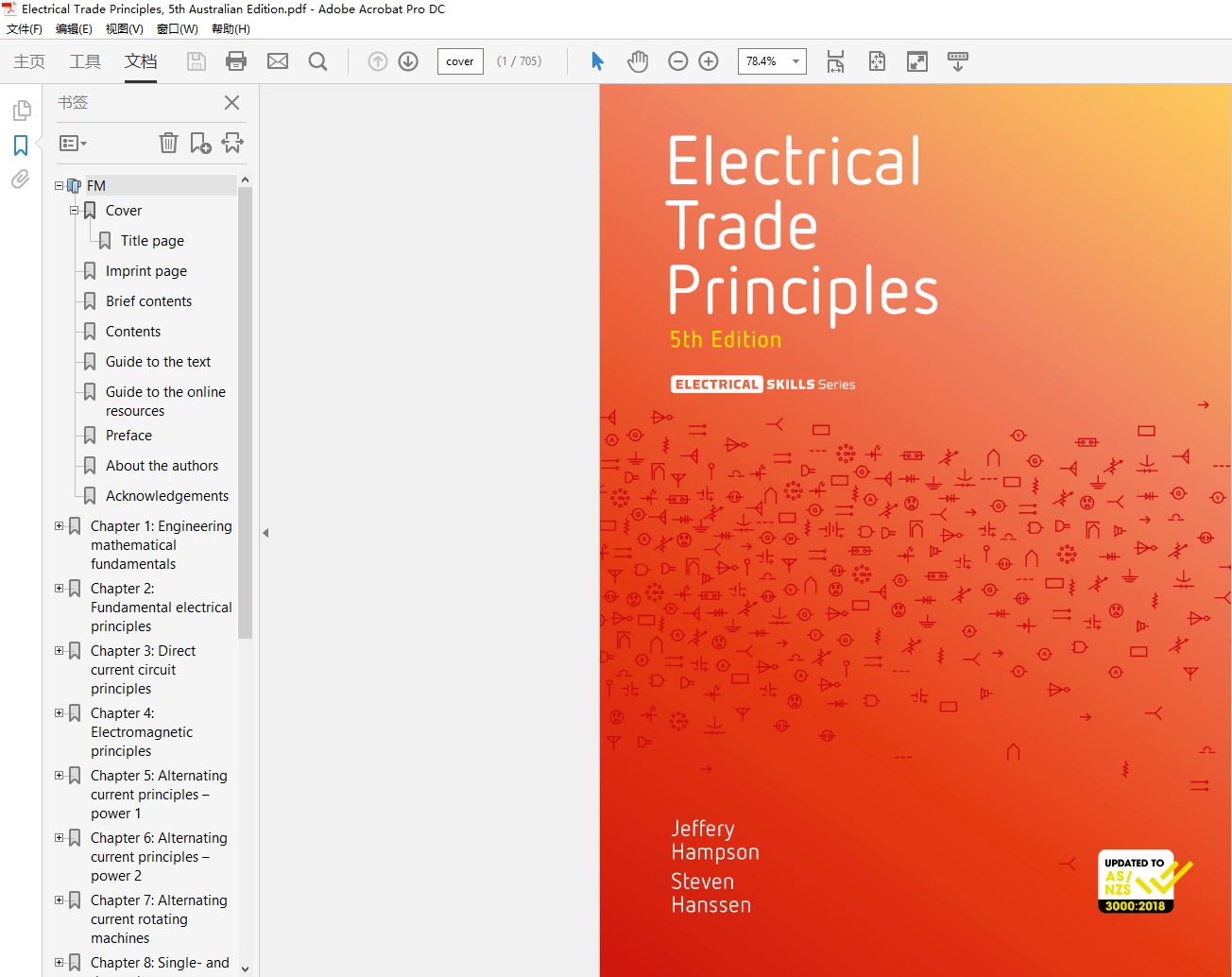1232x977 pixels.
Task: Open the Guide to the text bookmark
Action: 158,362
